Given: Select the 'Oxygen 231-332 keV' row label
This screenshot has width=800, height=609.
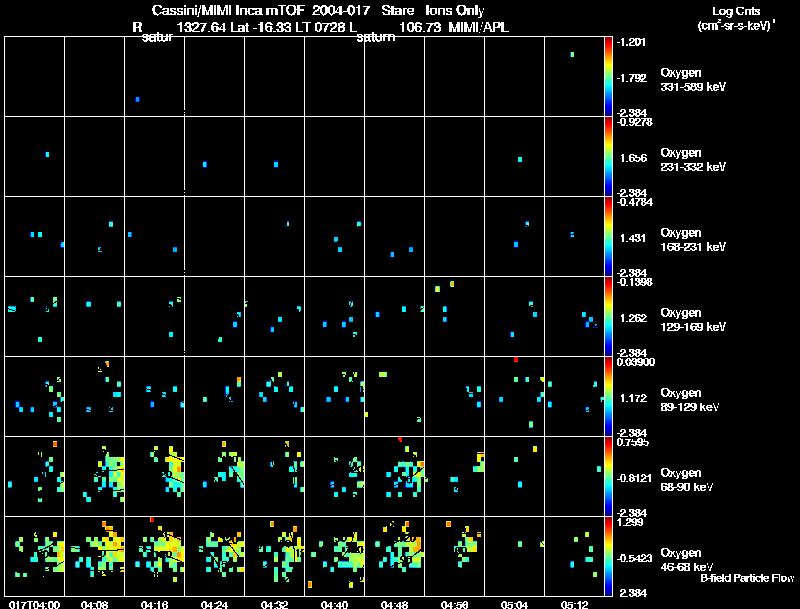Looking at the screenshot, I should pyautogui.click(x=693, y=160).
